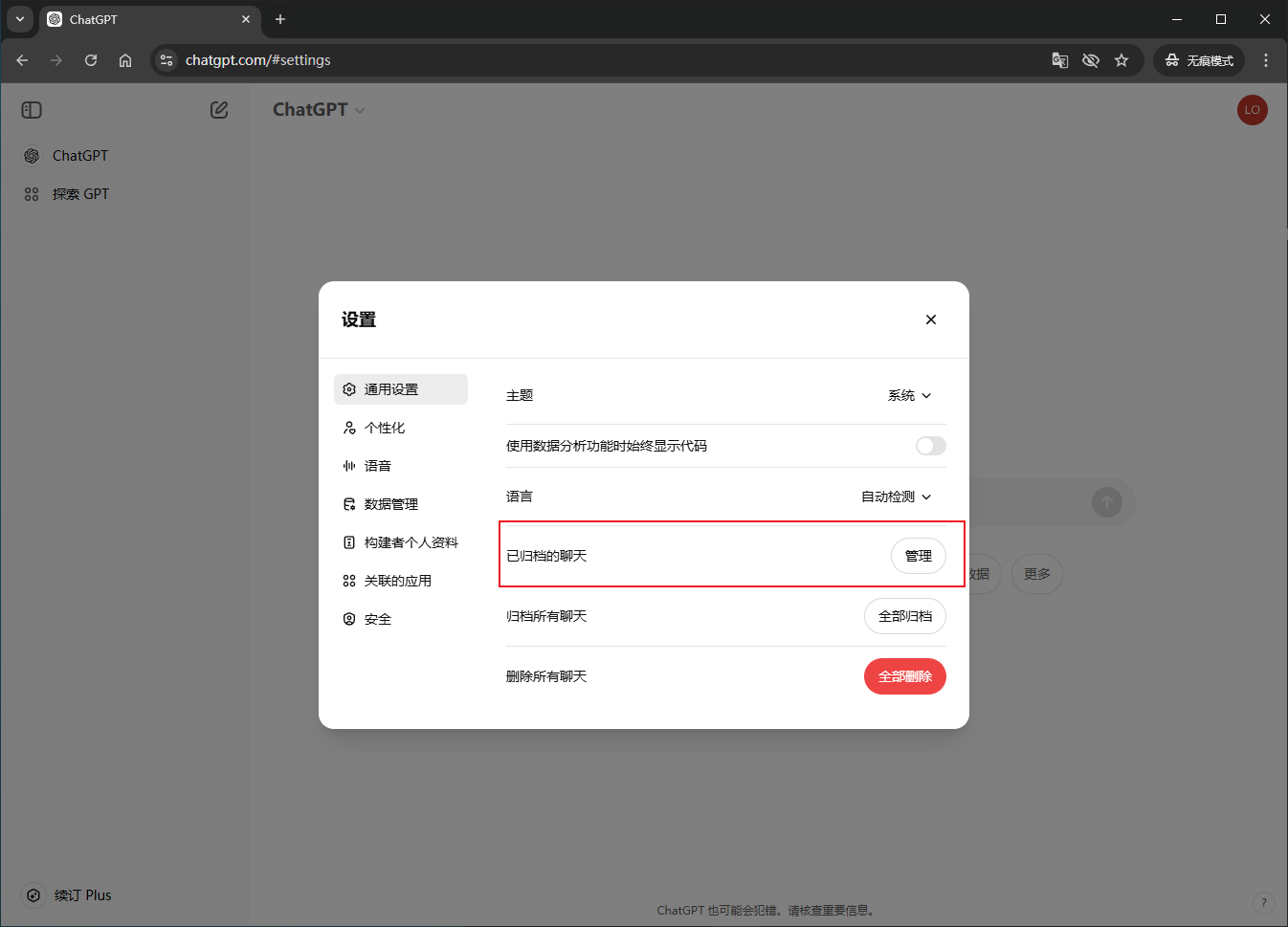Click the red 全部删除 button
1288x927 pixels.
coord(904,676)
